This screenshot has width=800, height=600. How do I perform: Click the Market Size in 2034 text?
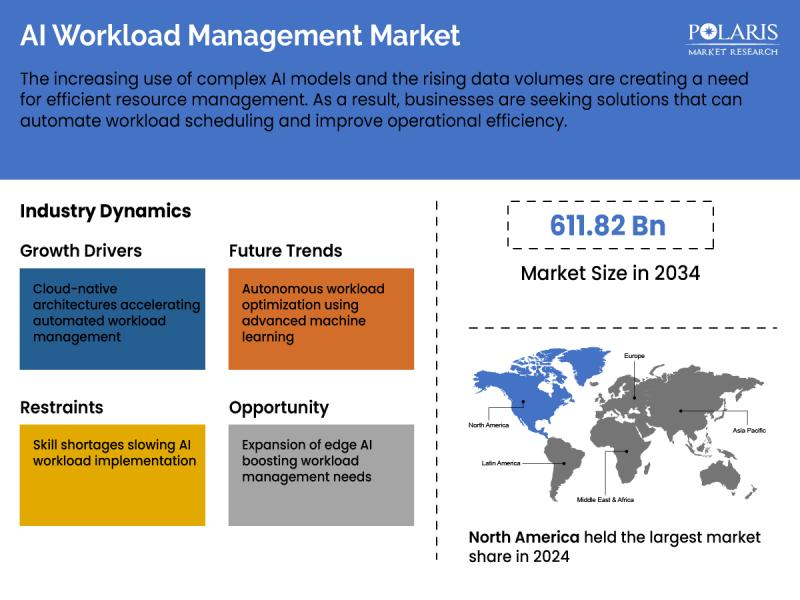[608, 273]
